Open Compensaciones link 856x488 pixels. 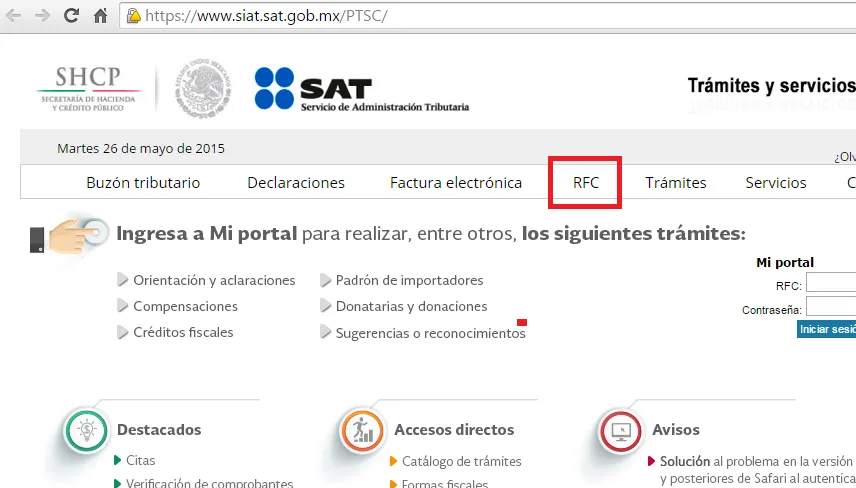pyautogui.click(x=185, y=306)
